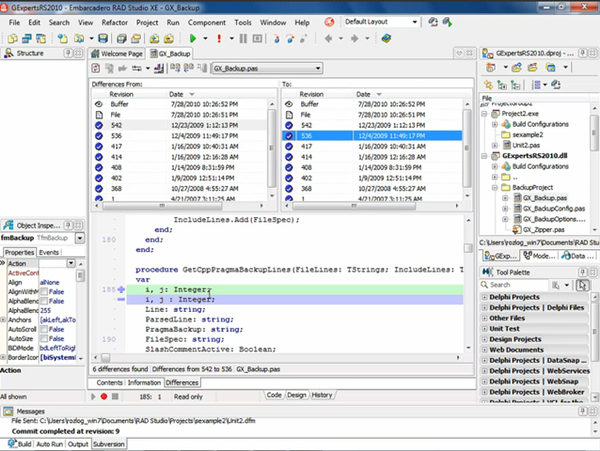Toggle the AutoSize False checkbox

(x=44, y=337)
